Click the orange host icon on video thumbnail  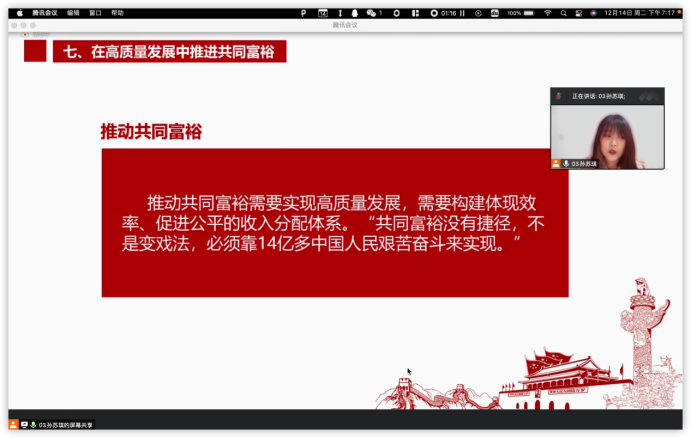tap(556, 163)
